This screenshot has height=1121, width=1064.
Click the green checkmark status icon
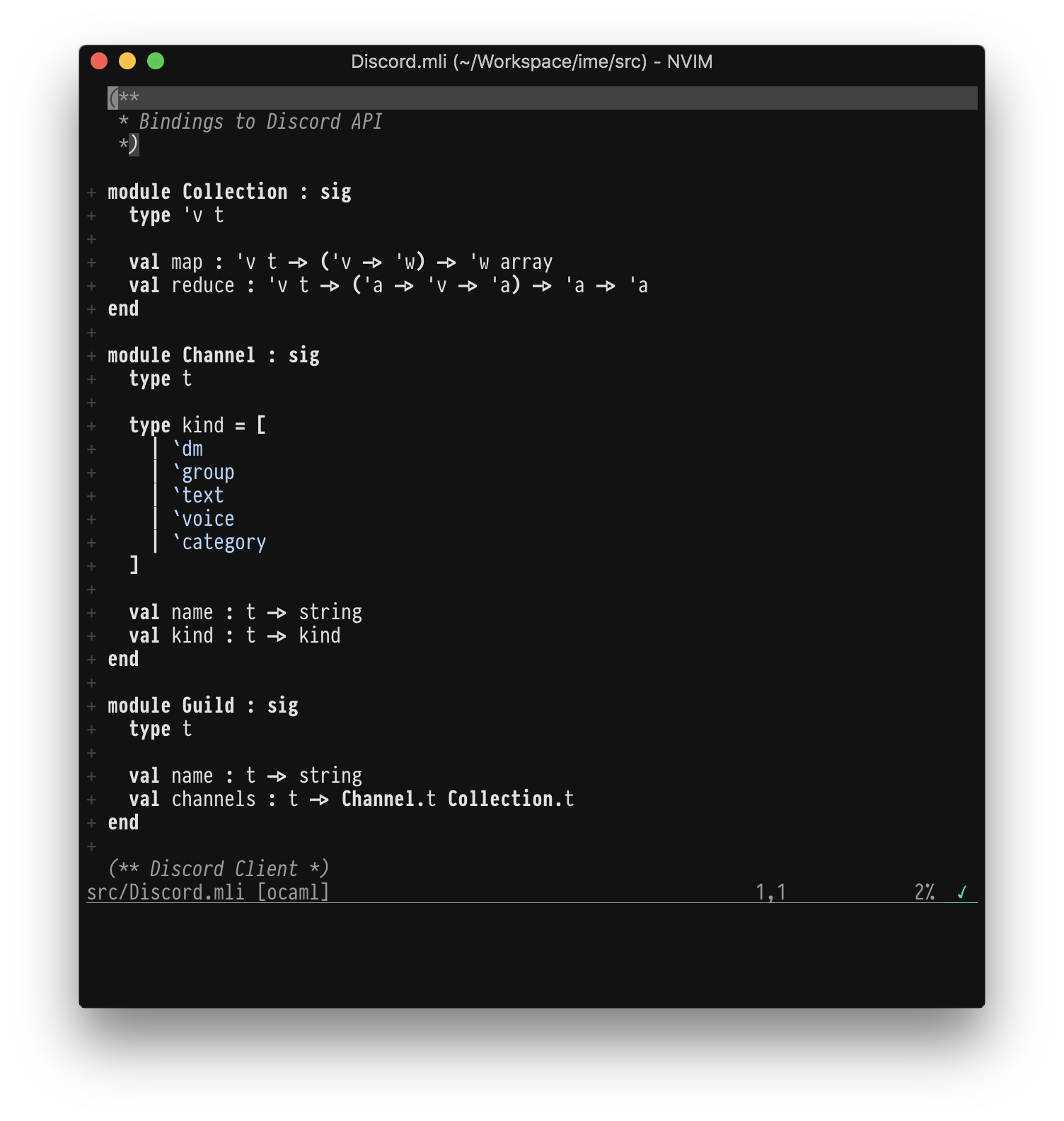(x=961, y=892)
